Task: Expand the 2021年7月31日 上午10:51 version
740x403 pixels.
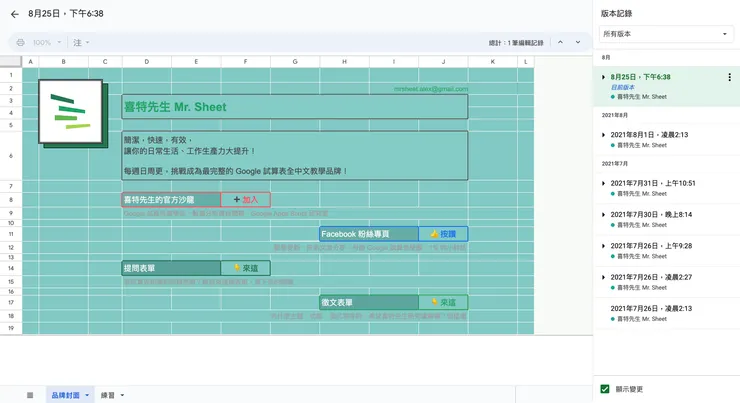Action: [603, 184]
